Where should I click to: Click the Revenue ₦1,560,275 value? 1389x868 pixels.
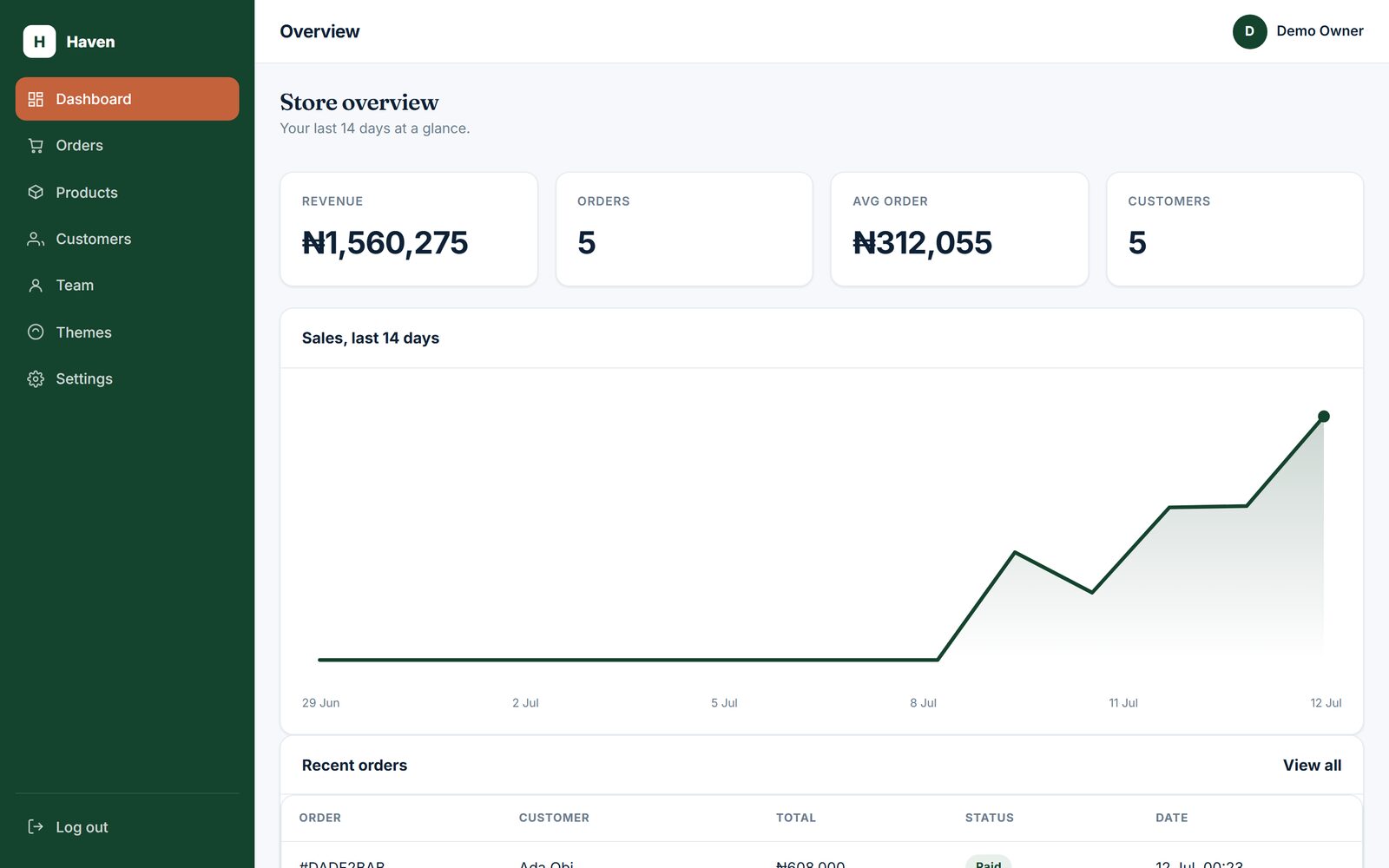385,242
